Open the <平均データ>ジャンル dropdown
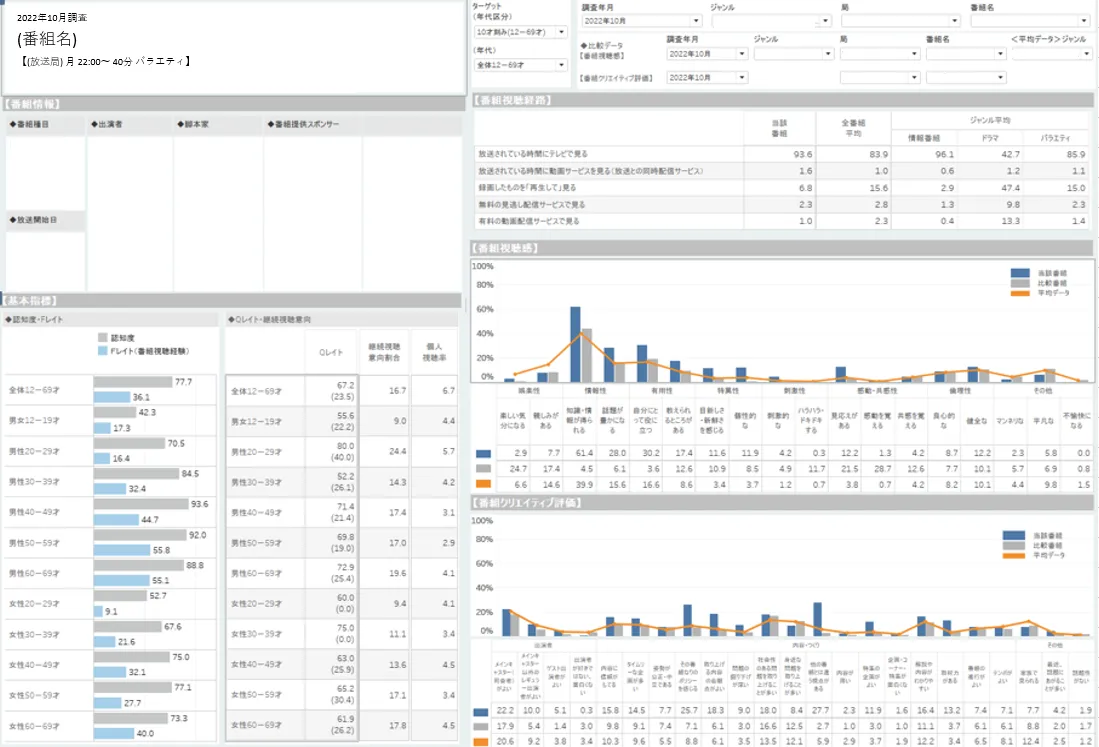1099x747 pixels. pyautogui.click(x=1051, y=54)
